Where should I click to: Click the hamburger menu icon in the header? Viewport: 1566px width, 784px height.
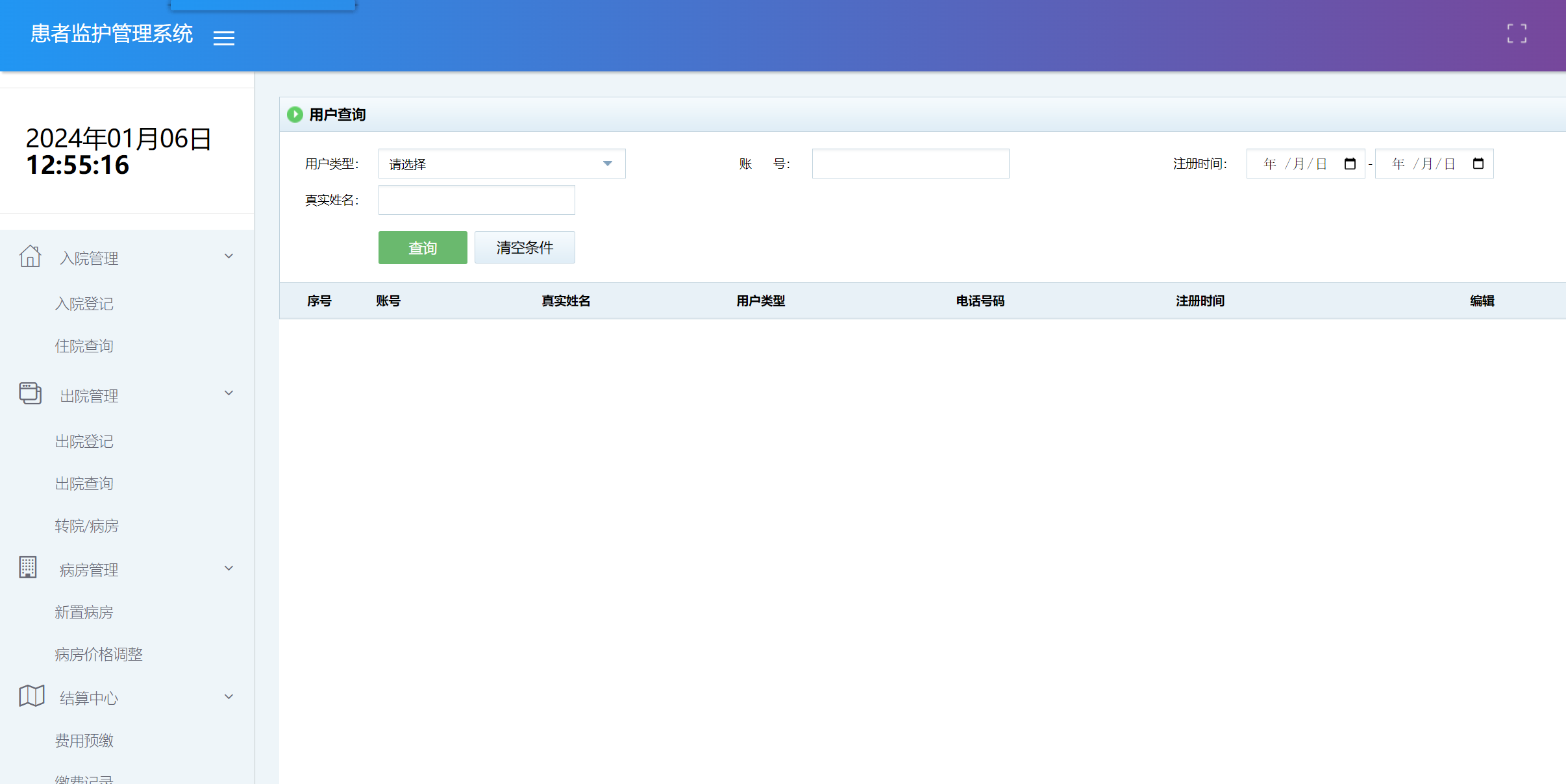pos(224,38)
